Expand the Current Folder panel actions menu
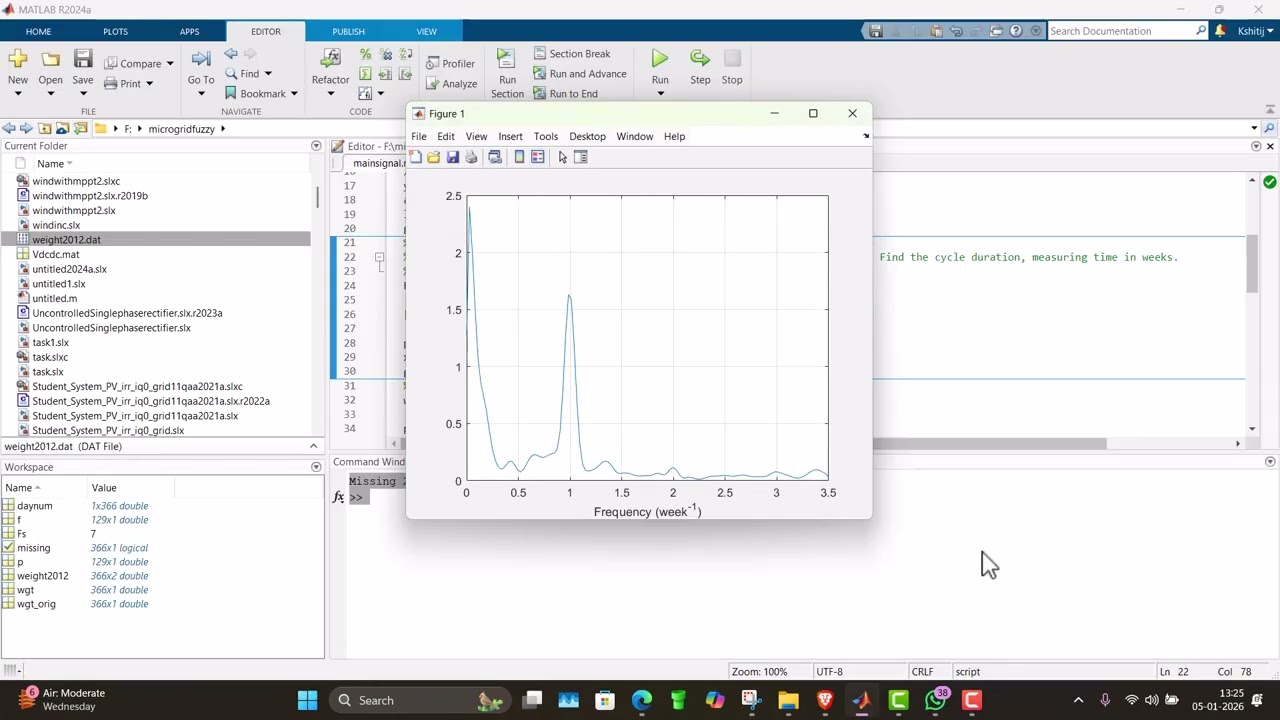The width and height of the screenshot is (1280, 720). pos(316,146)
